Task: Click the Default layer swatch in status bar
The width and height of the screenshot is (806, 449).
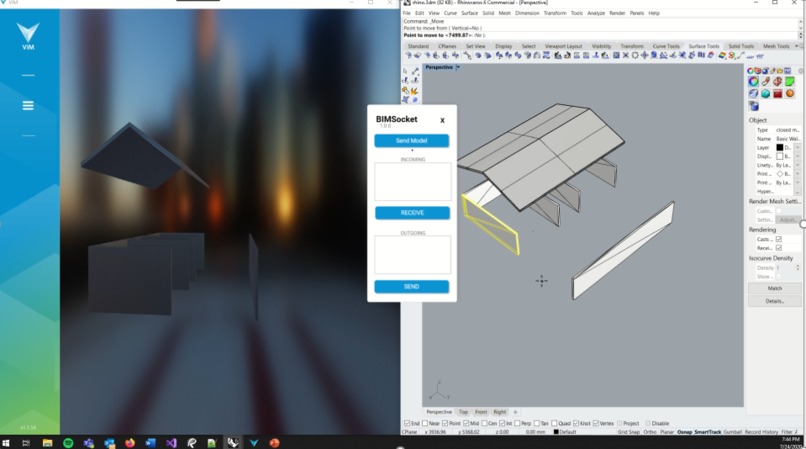Action: click(556, 432)
